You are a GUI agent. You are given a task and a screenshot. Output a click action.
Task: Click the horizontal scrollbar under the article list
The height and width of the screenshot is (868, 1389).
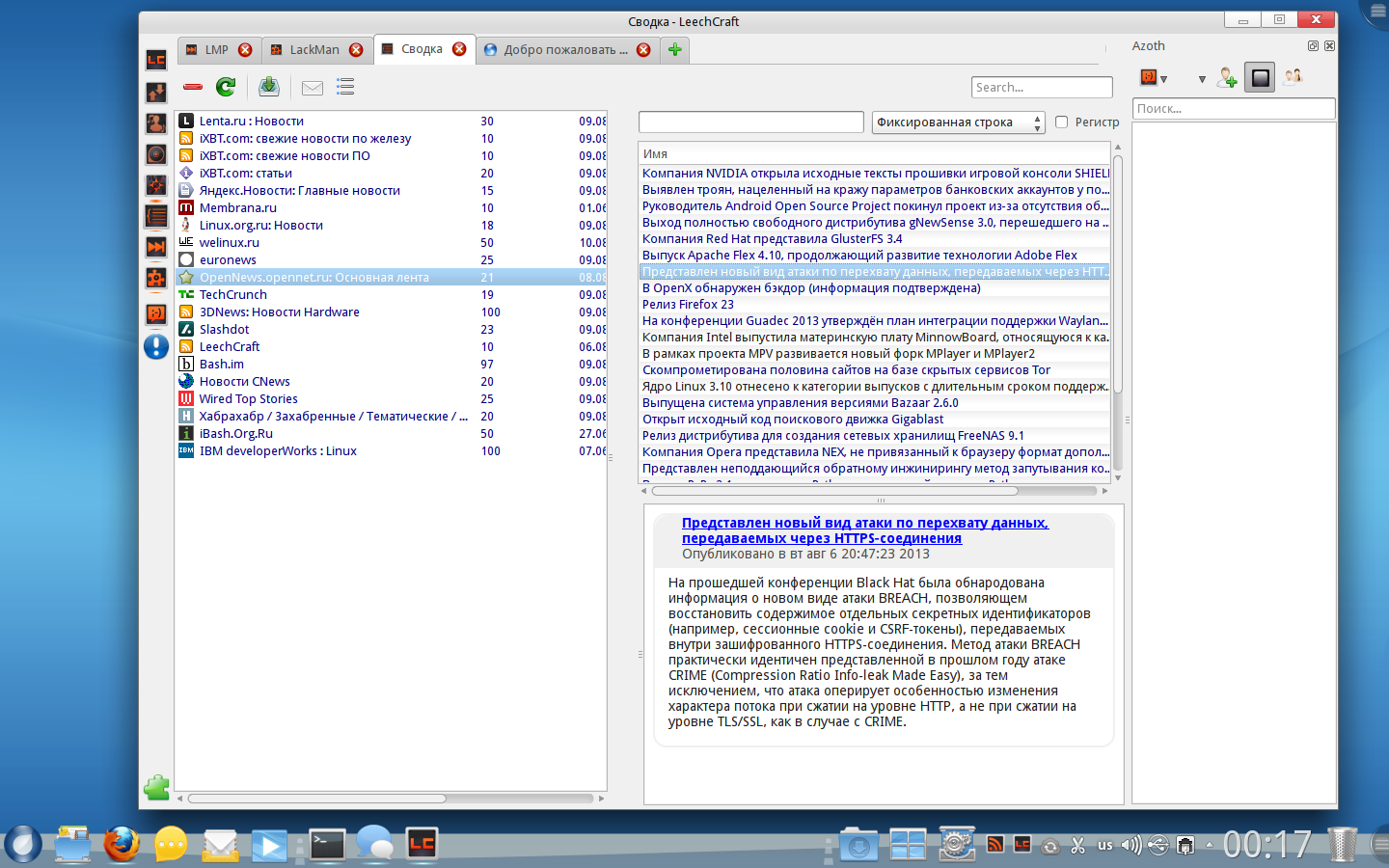(834, 491)
